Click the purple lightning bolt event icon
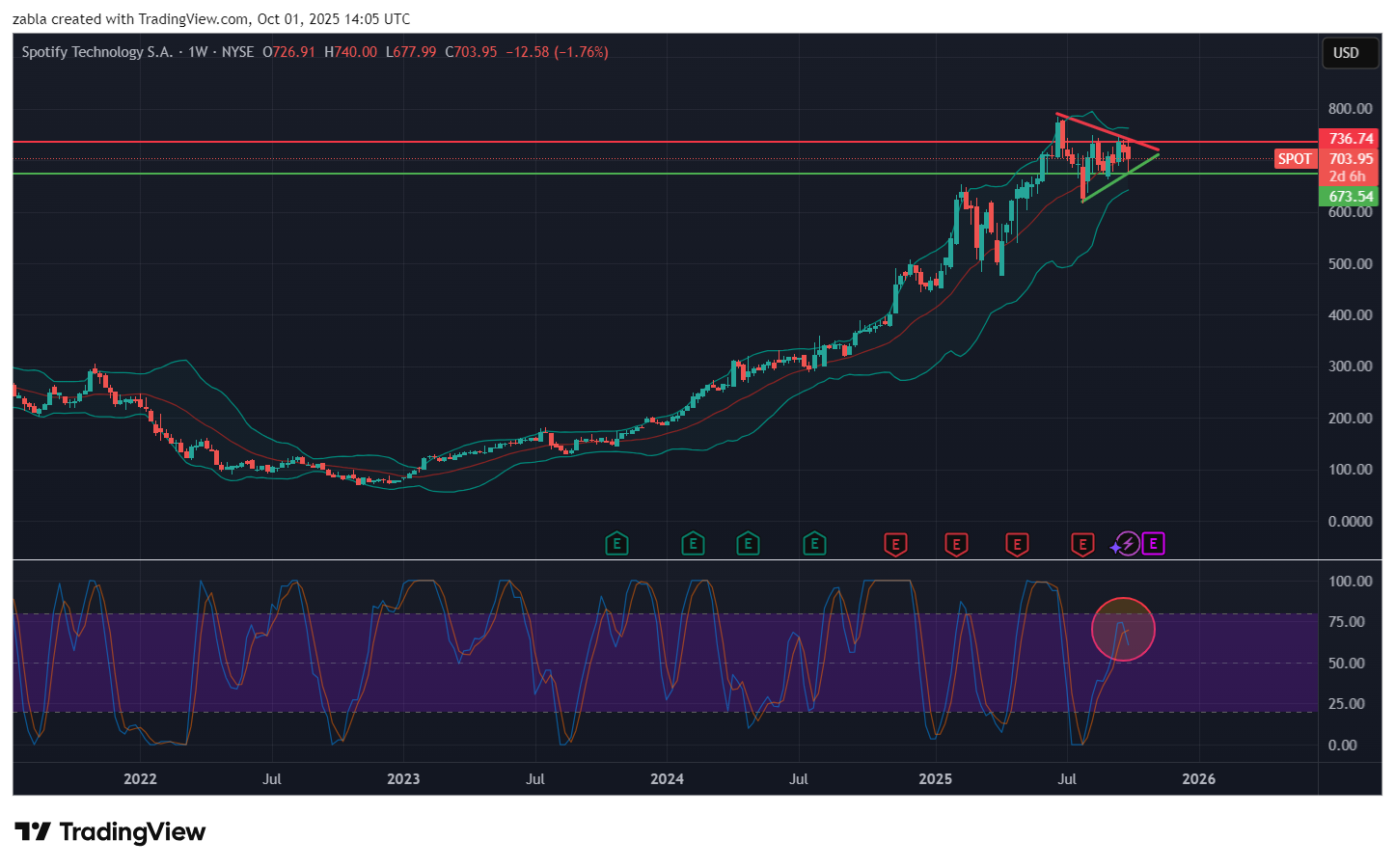This screenshot has height=868, width=1395. pos(1127,544)
